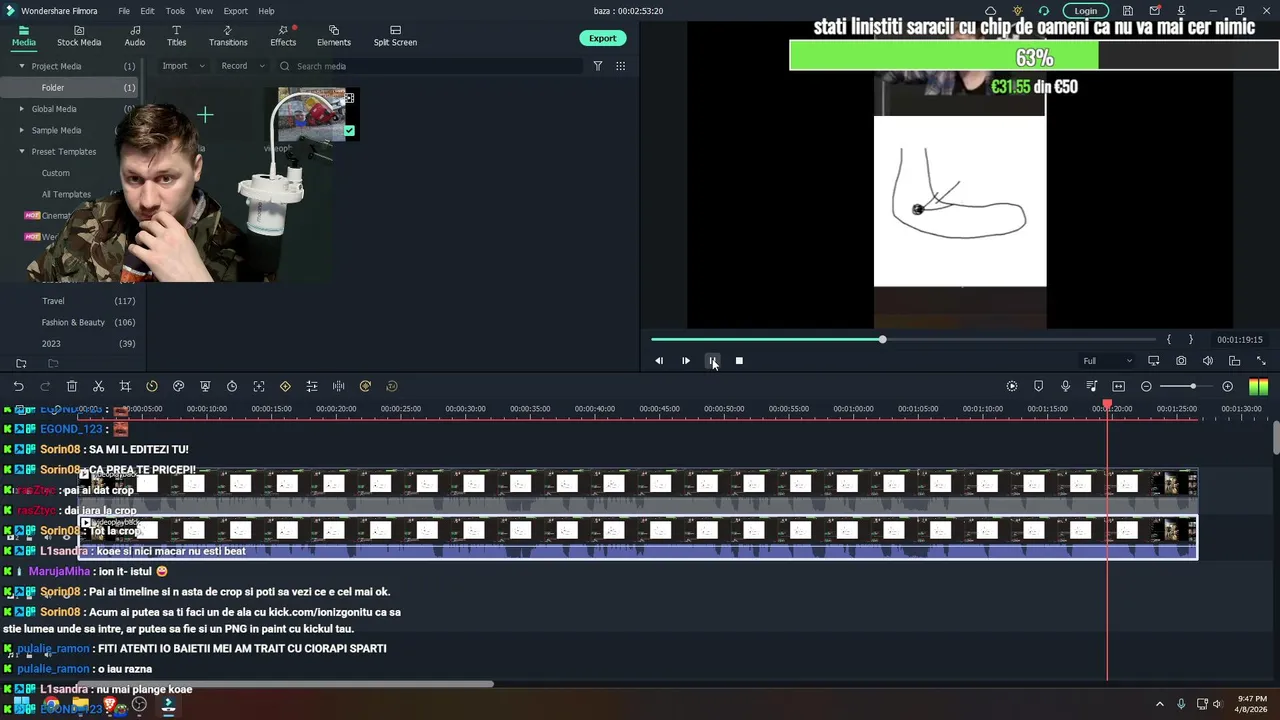Expand preview to fullscreen
The width and height of the screenshot is (1280, 720).
[x=1261, y=361]
